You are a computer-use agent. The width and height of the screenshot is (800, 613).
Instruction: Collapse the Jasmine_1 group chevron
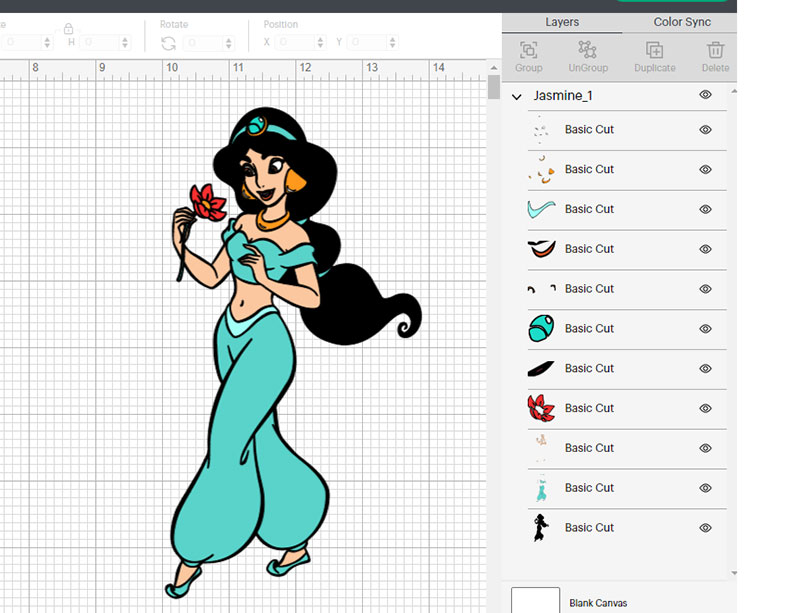coord(516,96)
